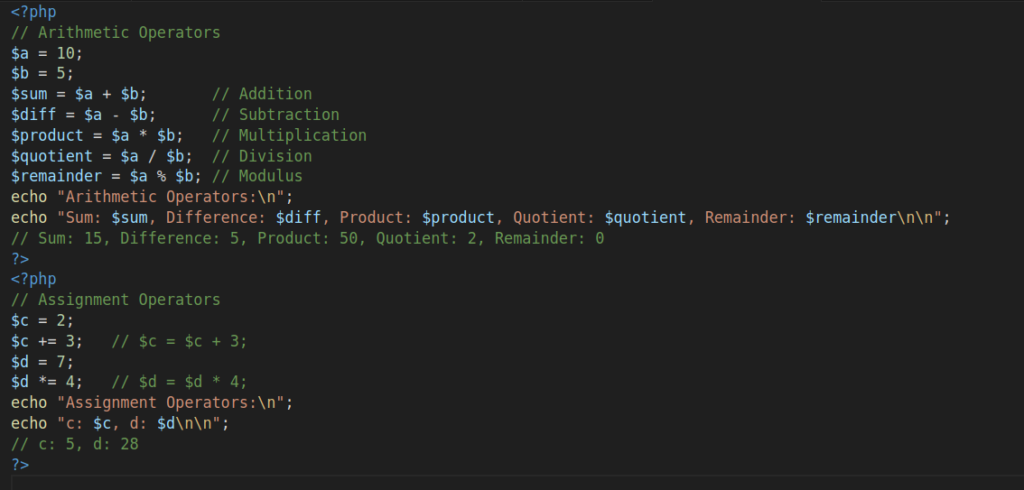Screen dimensions: 1024x490
Task: Click the $a = 10 assignment line
Action: tap(47, 53)
